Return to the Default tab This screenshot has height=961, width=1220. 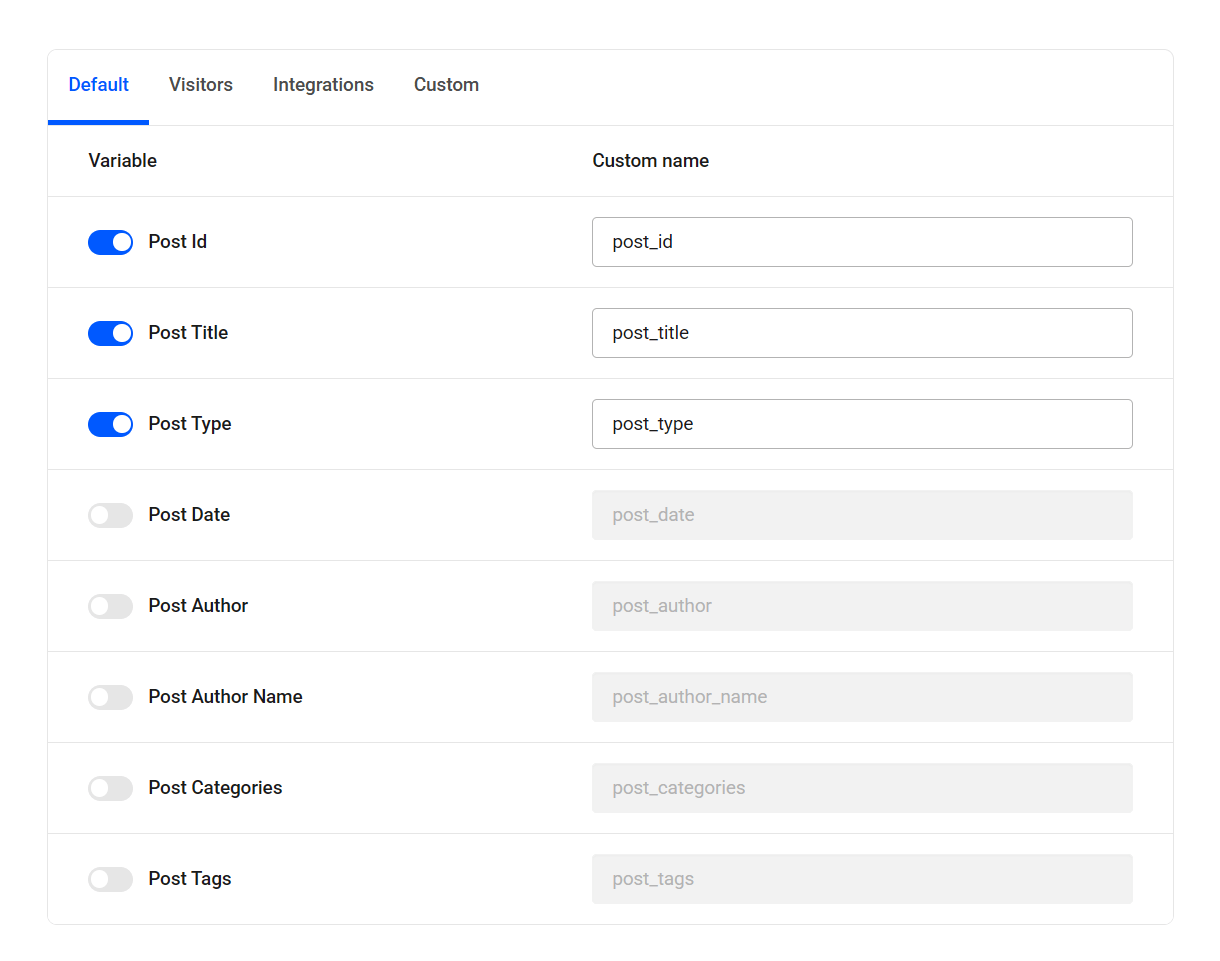click(x=98, y=85)
